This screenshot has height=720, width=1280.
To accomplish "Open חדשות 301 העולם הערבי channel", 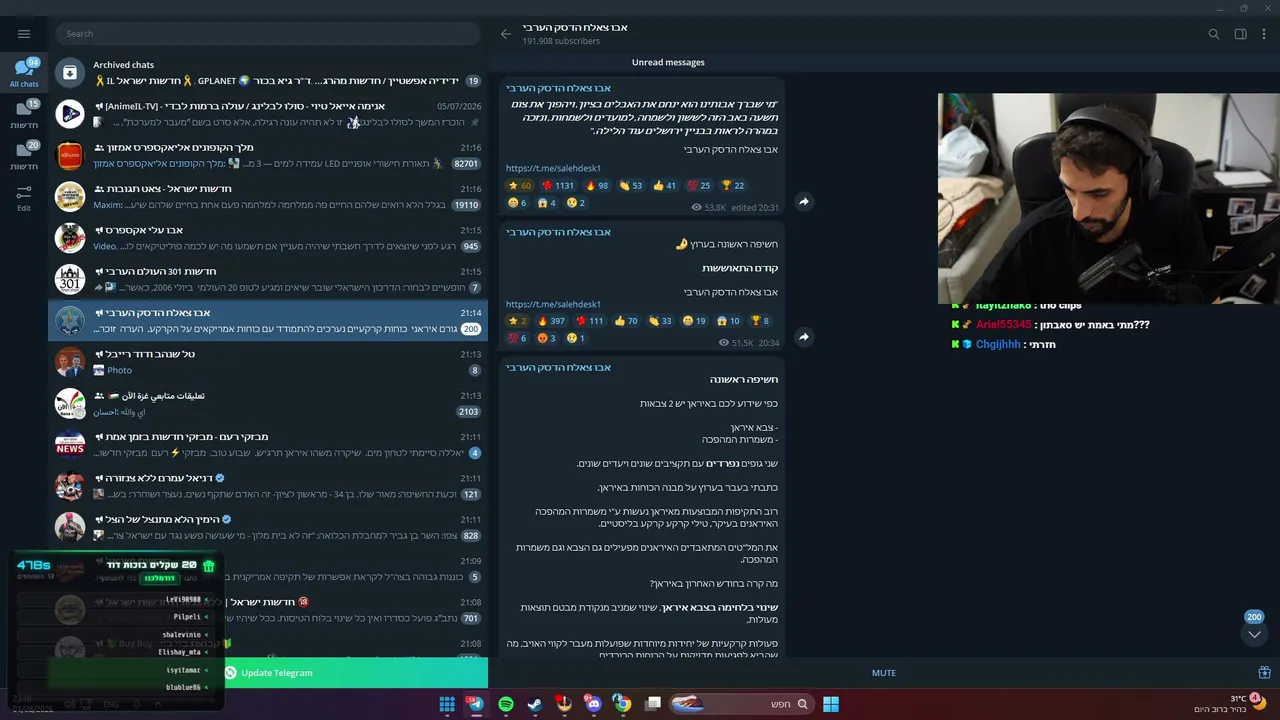I will pos(268,279).
